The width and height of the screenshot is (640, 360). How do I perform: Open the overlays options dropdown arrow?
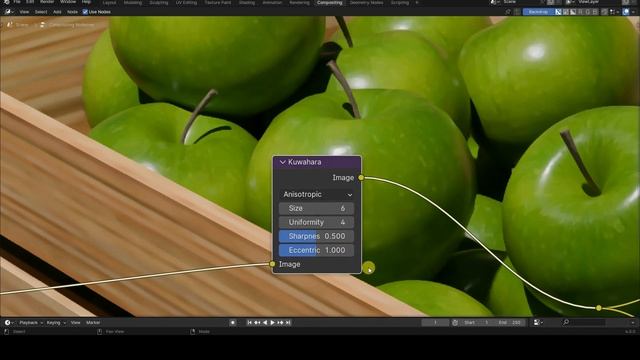click(x=633, y=12)
